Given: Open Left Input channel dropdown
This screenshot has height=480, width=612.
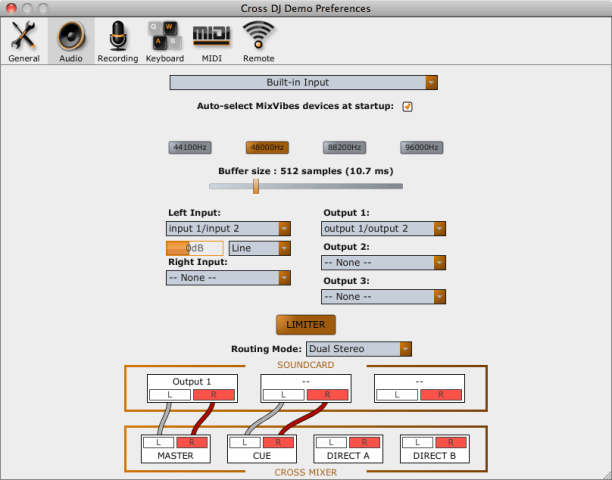Looking at the screenshot, I should pyautogui.click(x=228, y=229).
